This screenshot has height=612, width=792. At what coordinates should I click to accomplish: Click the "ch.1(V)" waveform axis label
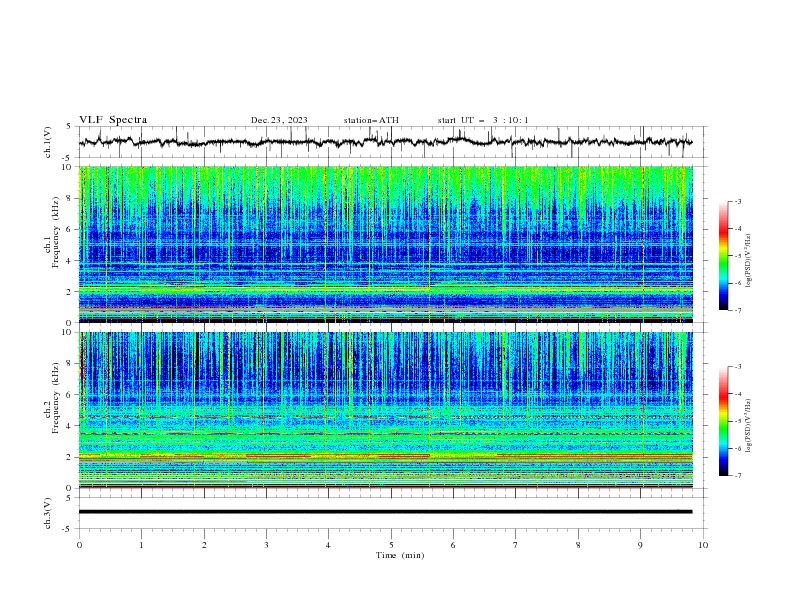click(47, 142)
